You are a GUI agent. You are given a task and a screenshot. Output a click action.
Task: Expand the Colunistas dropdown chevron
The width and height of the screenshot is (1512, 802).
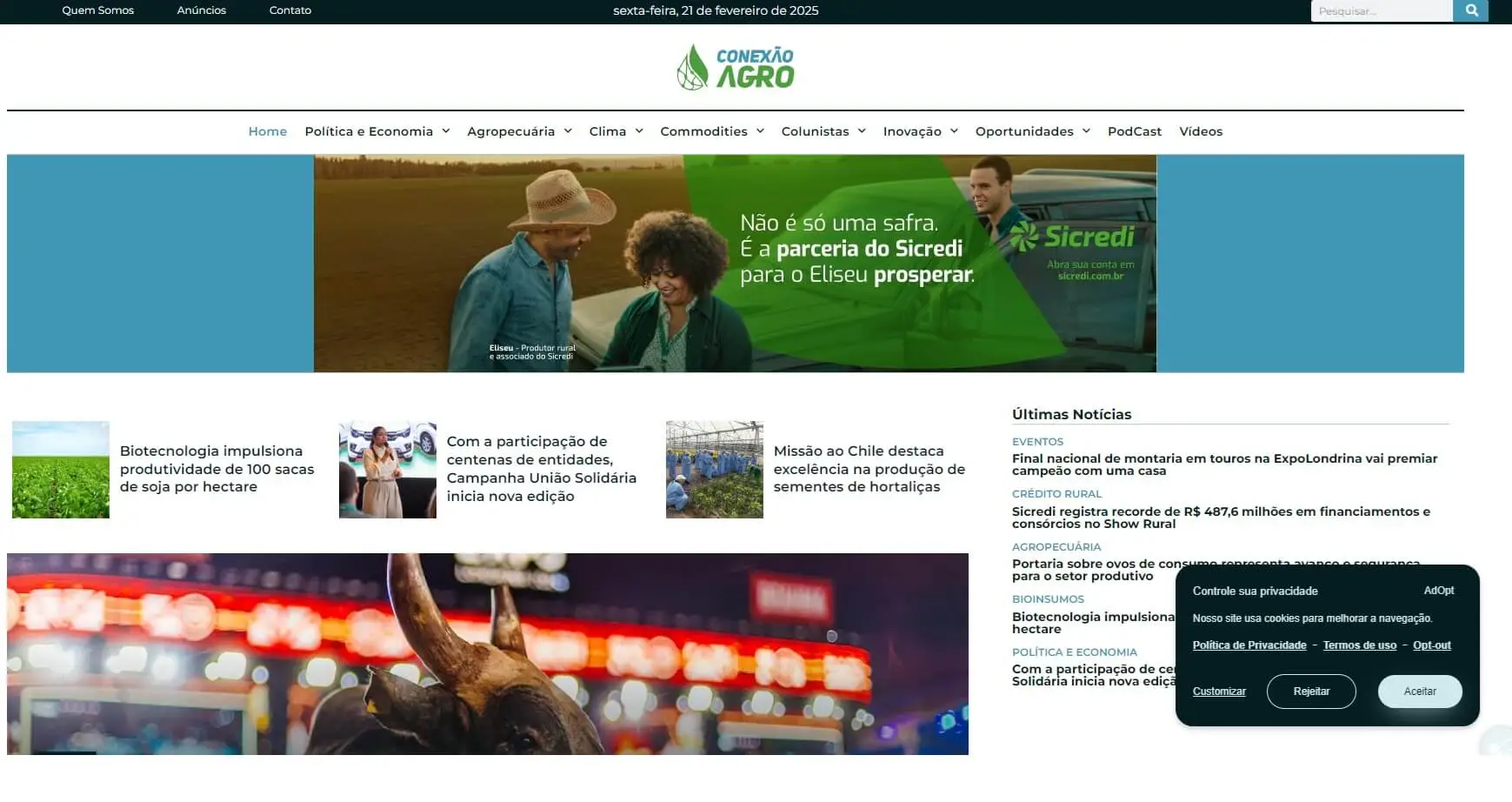tap(862, 131)
